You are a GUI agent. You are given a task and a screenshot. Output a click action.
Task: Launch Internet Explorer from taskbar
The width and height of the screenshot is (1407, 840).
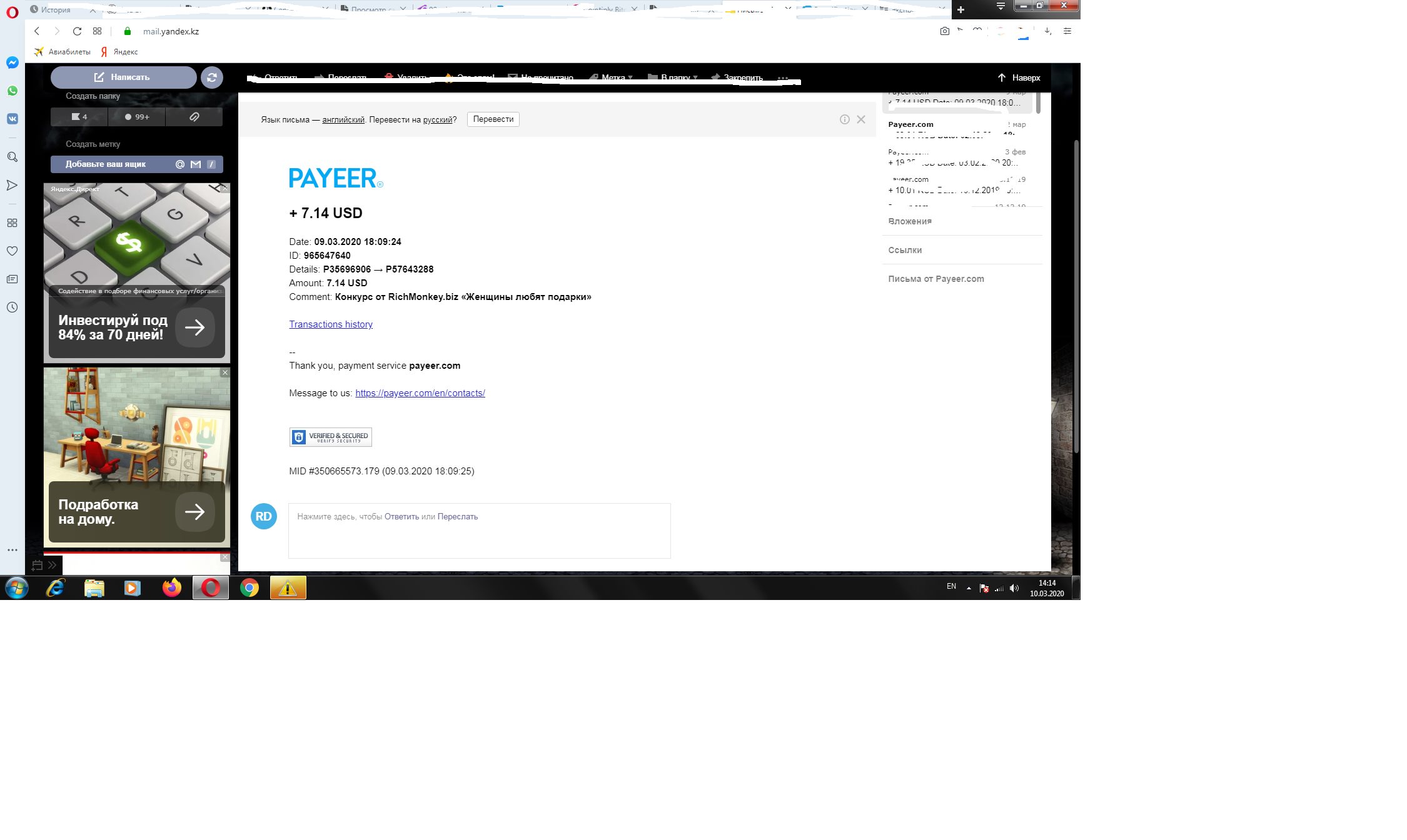tap(56, 588)
